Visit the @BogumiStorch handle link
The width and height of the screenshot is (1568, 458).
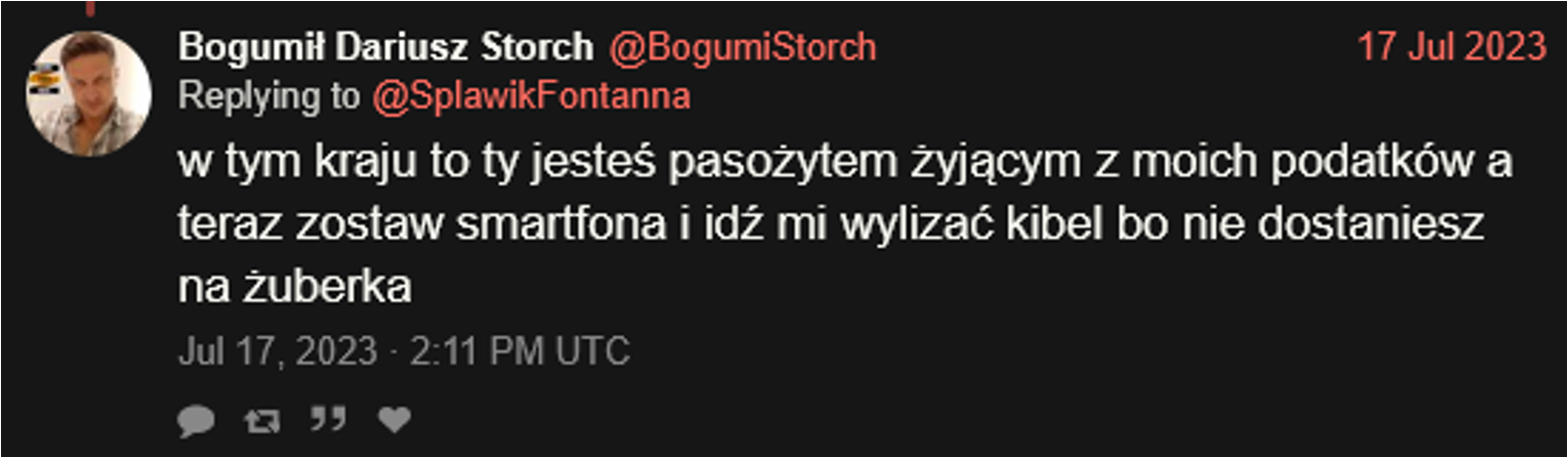point(742,47)
